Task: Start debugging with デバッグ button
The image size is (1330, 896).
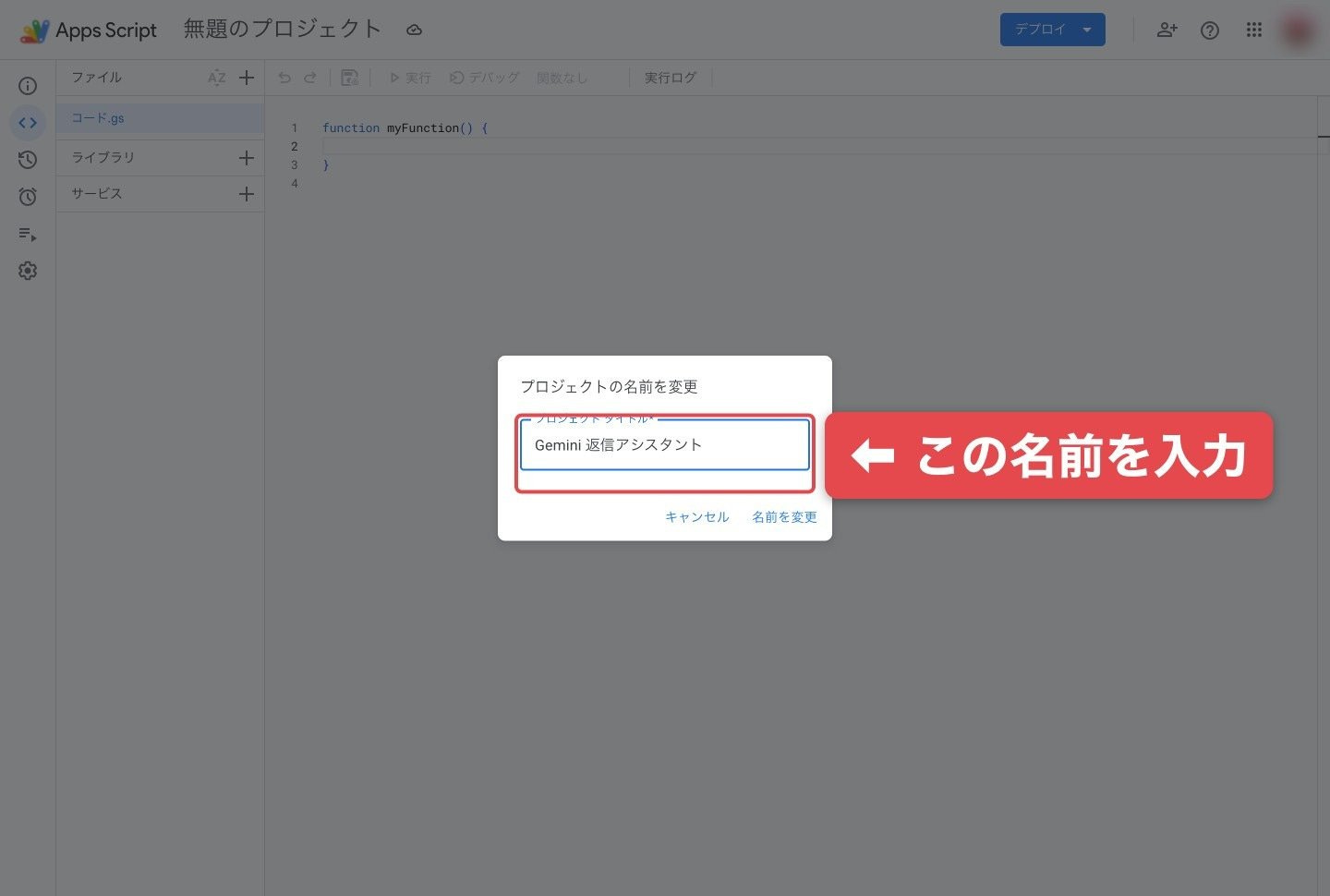Action: [x=485, y=78]
